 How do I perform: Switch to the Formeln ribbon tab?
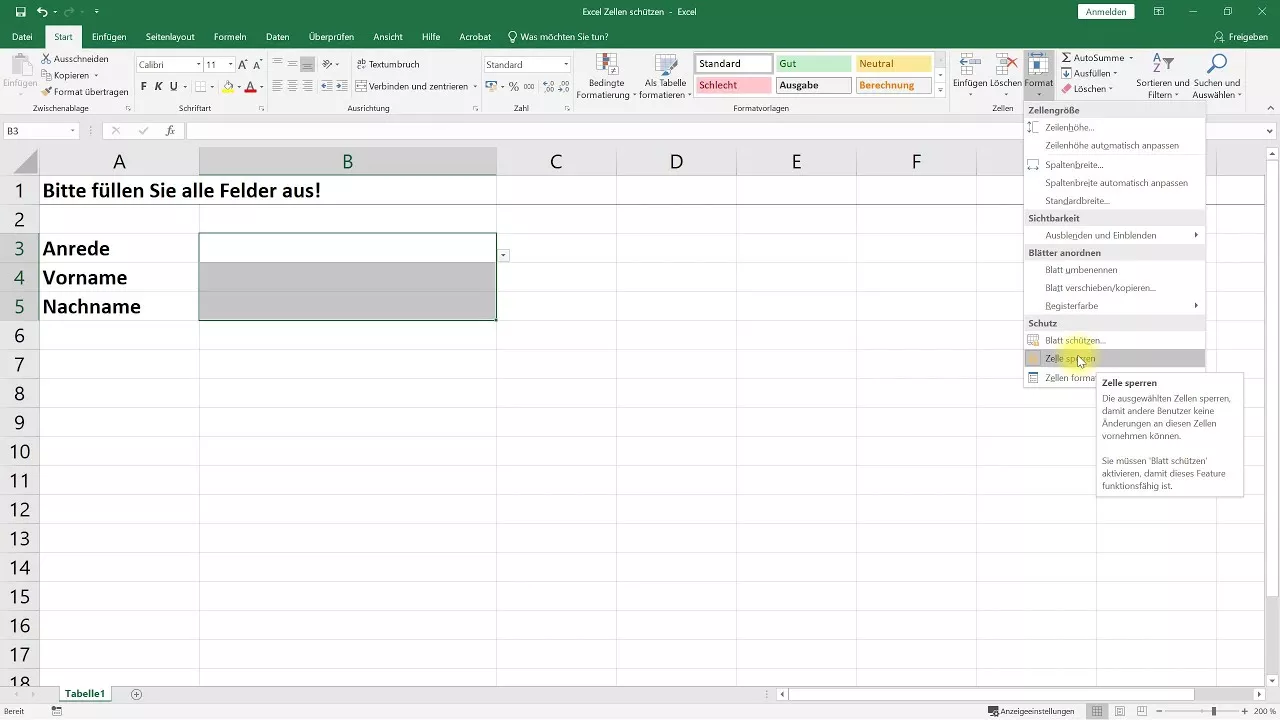point(230,36)
